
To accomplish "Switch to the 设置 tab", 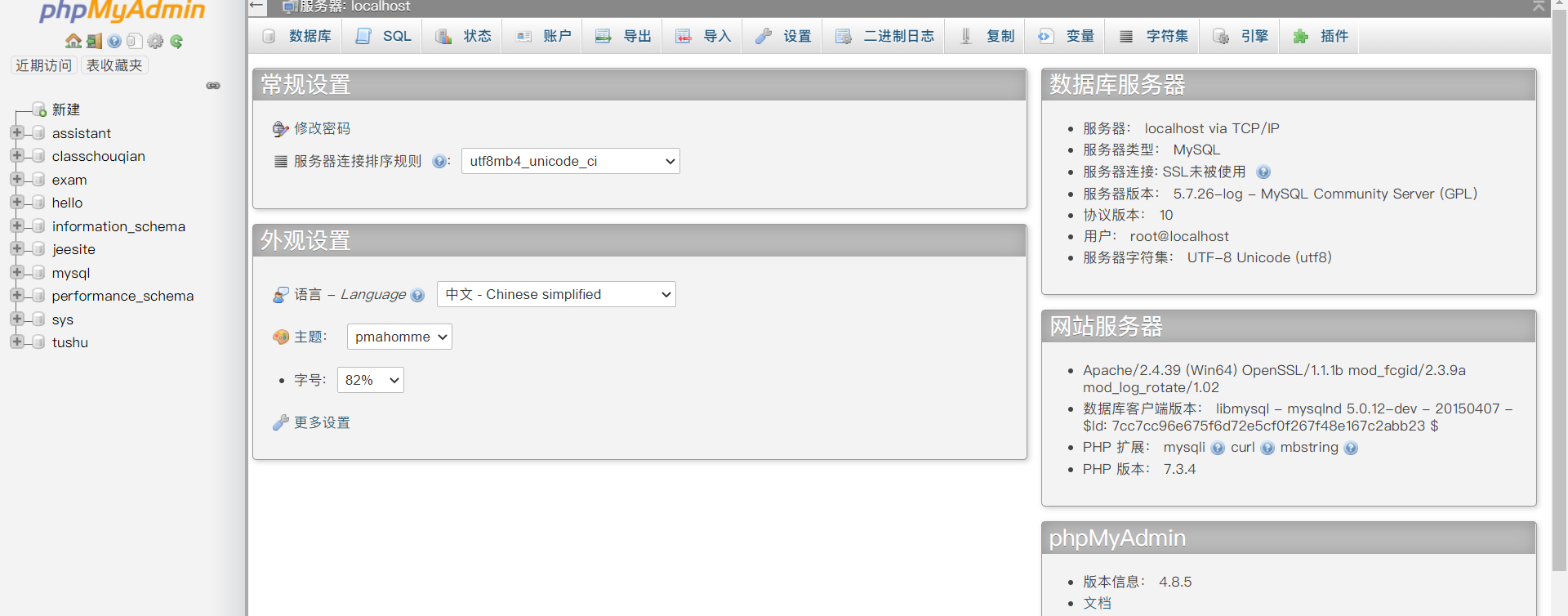I will pos(784,36).
